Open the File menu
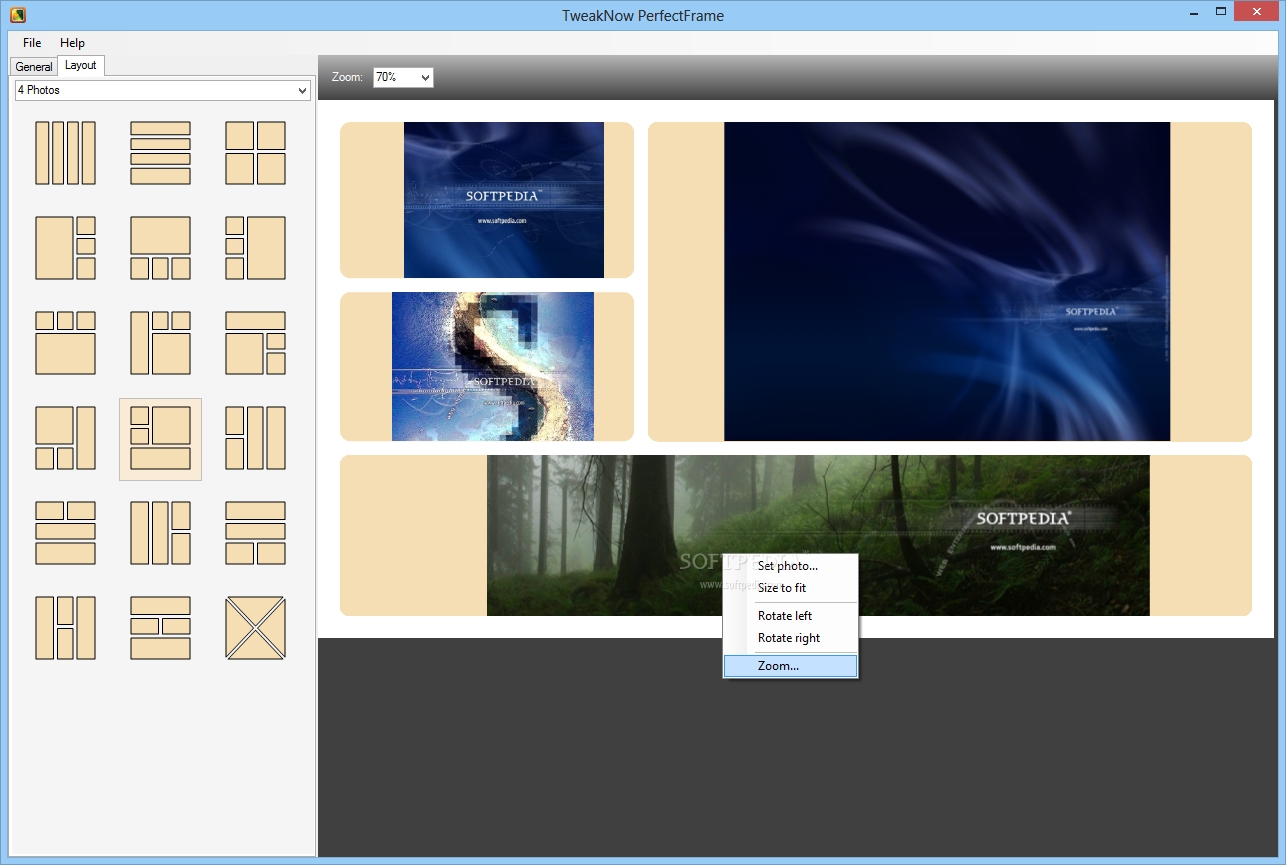The height and width of the screenshot is (865, 1286). point(32,43)
